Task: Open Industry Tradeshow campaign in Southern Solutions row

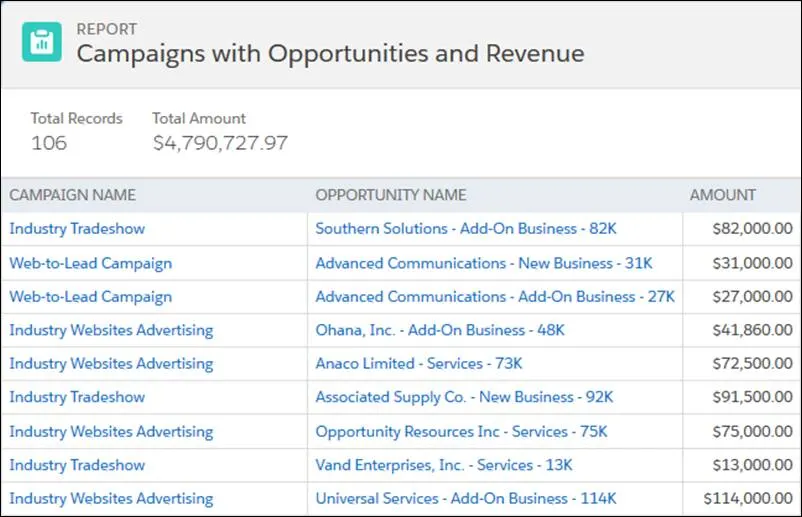Action: (77, 229)
